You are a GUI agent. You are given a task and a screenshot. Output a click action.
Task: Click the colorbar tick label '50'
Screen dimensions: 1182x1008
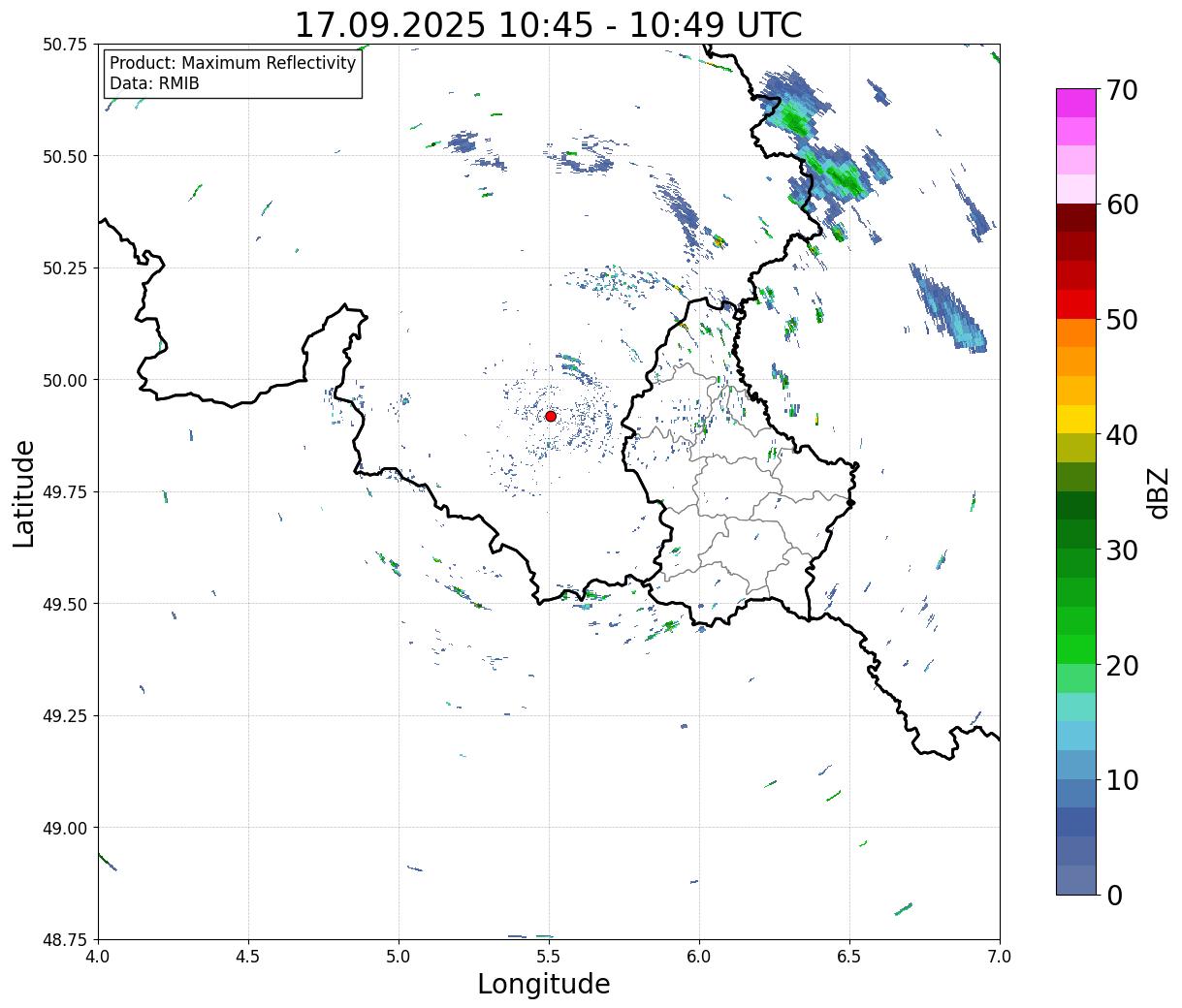click(x=1121, y=320)
